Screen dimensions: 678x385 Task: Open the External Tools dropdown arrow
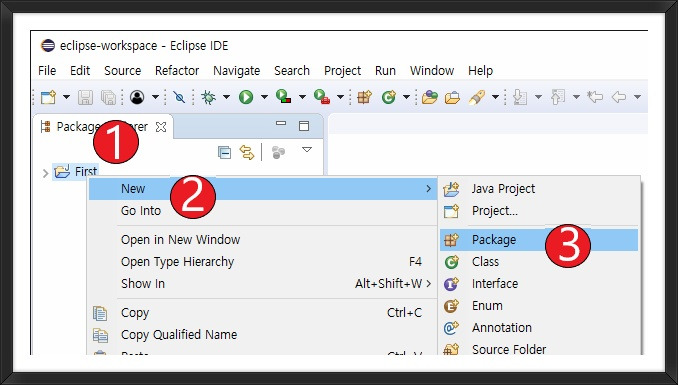pos(340,97)
